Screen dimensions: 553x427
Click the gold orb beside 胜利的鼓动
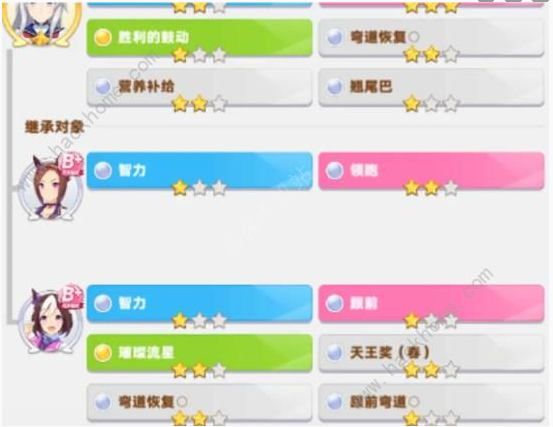103,37
